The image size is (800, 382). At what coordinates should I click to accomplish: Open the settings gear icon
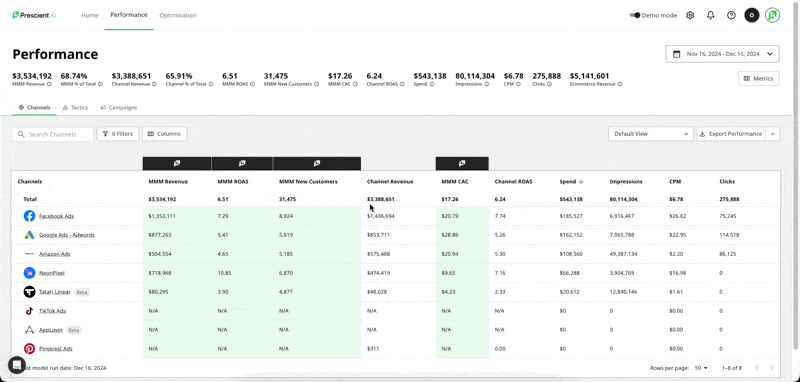coord(690,15)
